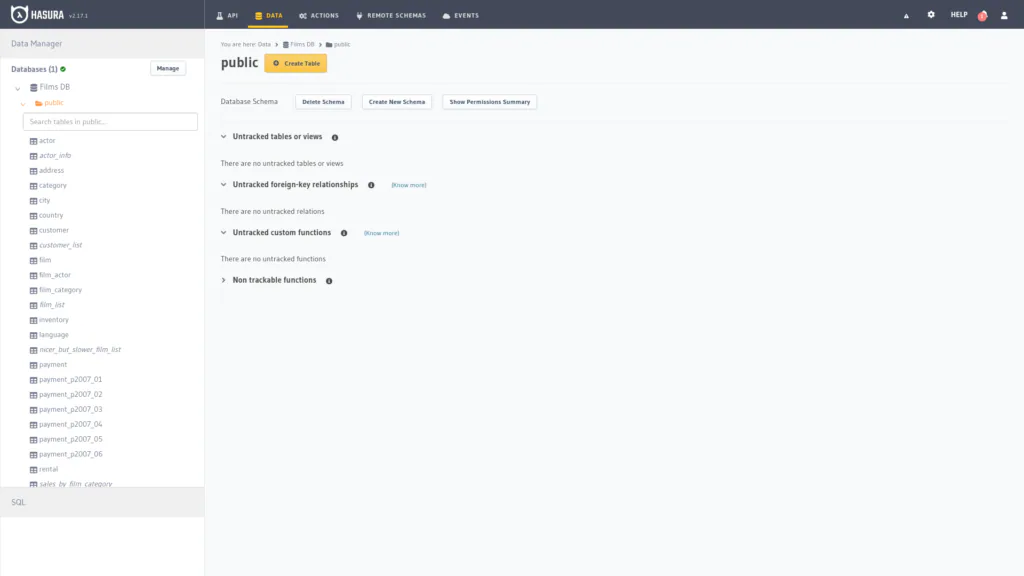
Task: Click the table icon next to city
Action: pyautogui.click(x=33, y=200)
